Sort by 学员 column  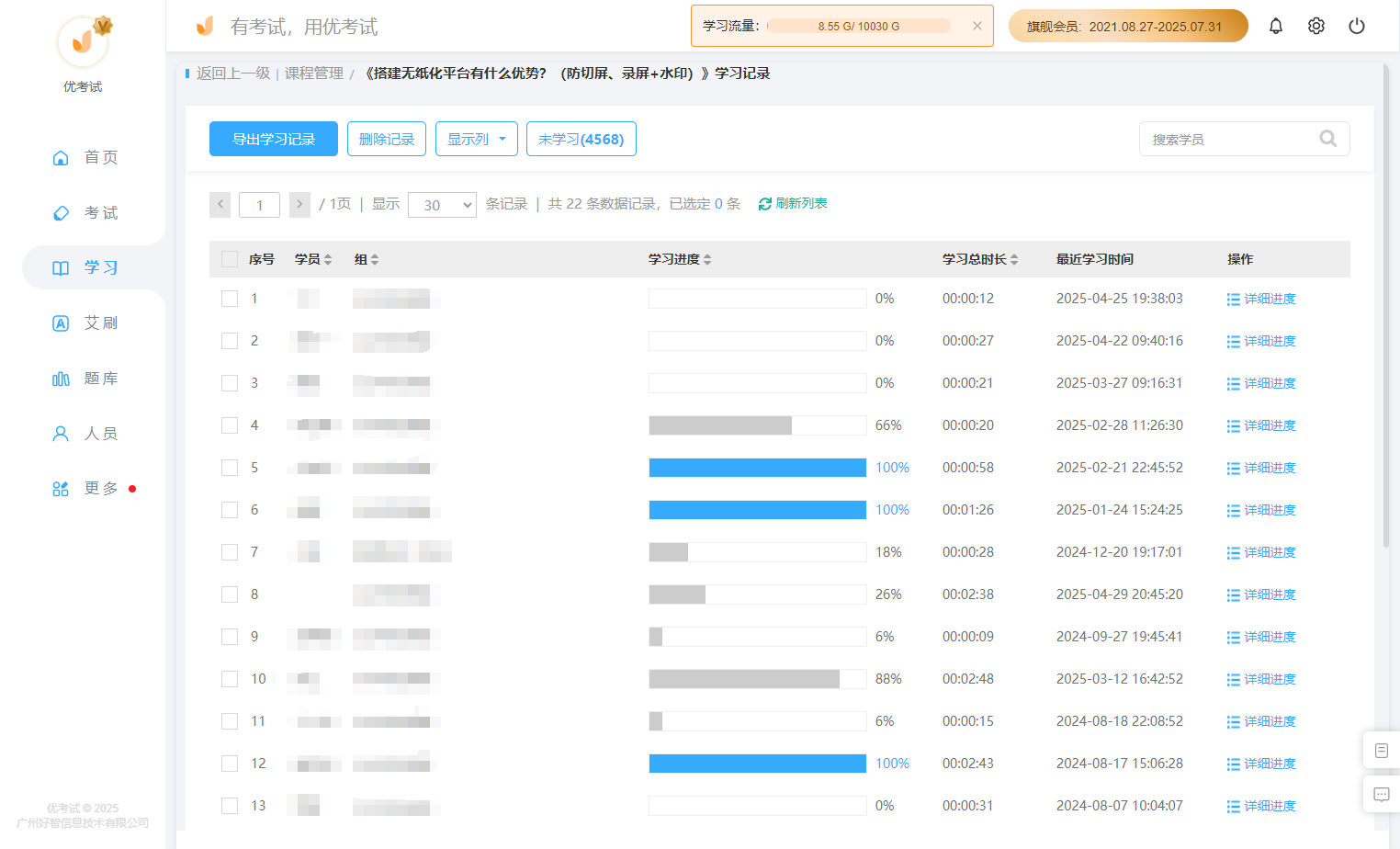pos(313,259)
